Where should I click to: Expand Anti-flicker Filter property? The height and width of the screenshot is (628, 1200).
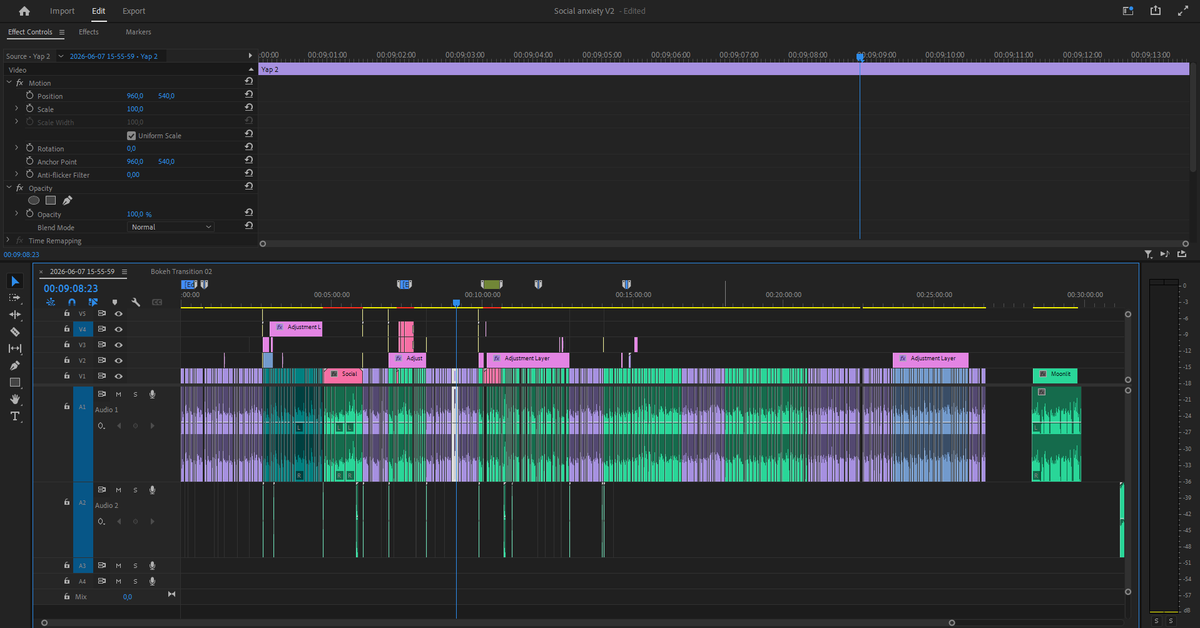coord(17,174)
